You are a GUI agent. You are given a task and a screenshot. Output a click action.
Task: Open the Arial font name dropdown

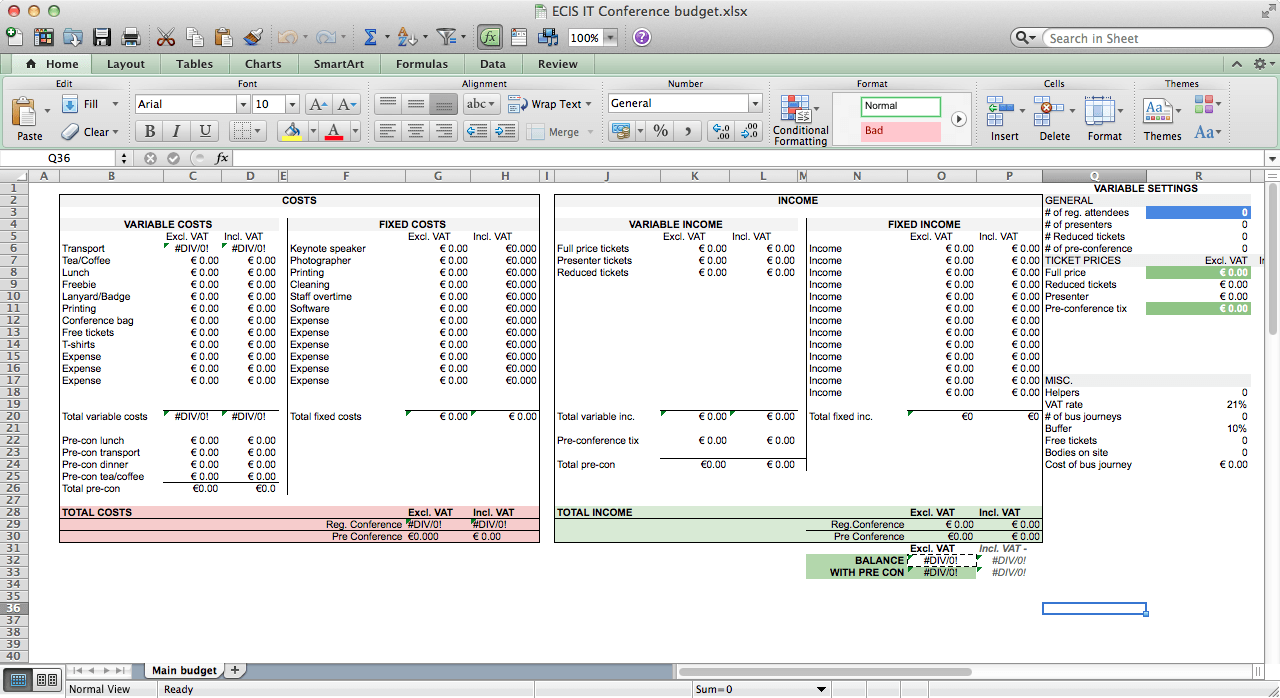click(x=242, y=104)
